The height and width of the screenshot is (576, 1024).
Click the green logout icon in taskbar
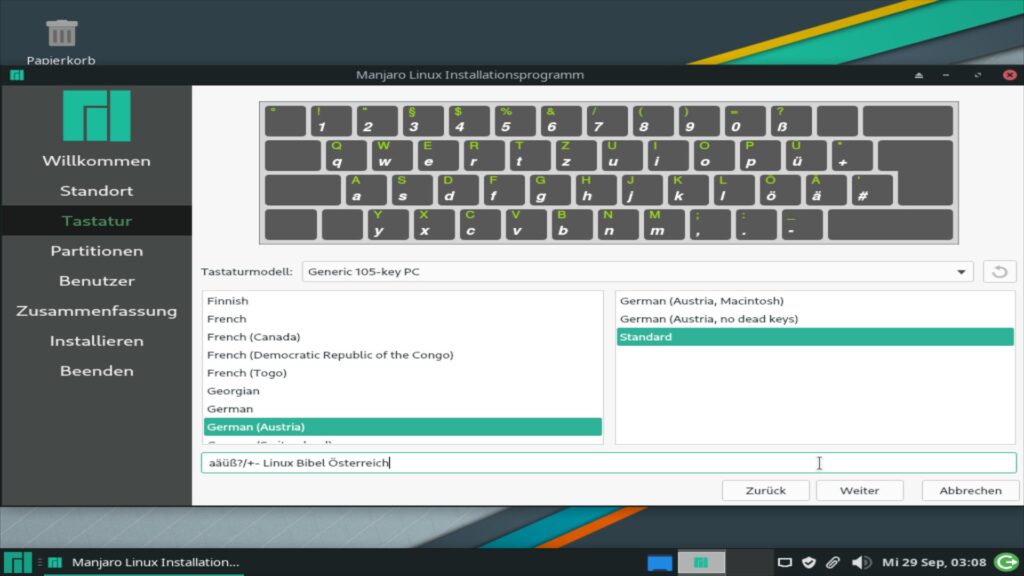1006,562
